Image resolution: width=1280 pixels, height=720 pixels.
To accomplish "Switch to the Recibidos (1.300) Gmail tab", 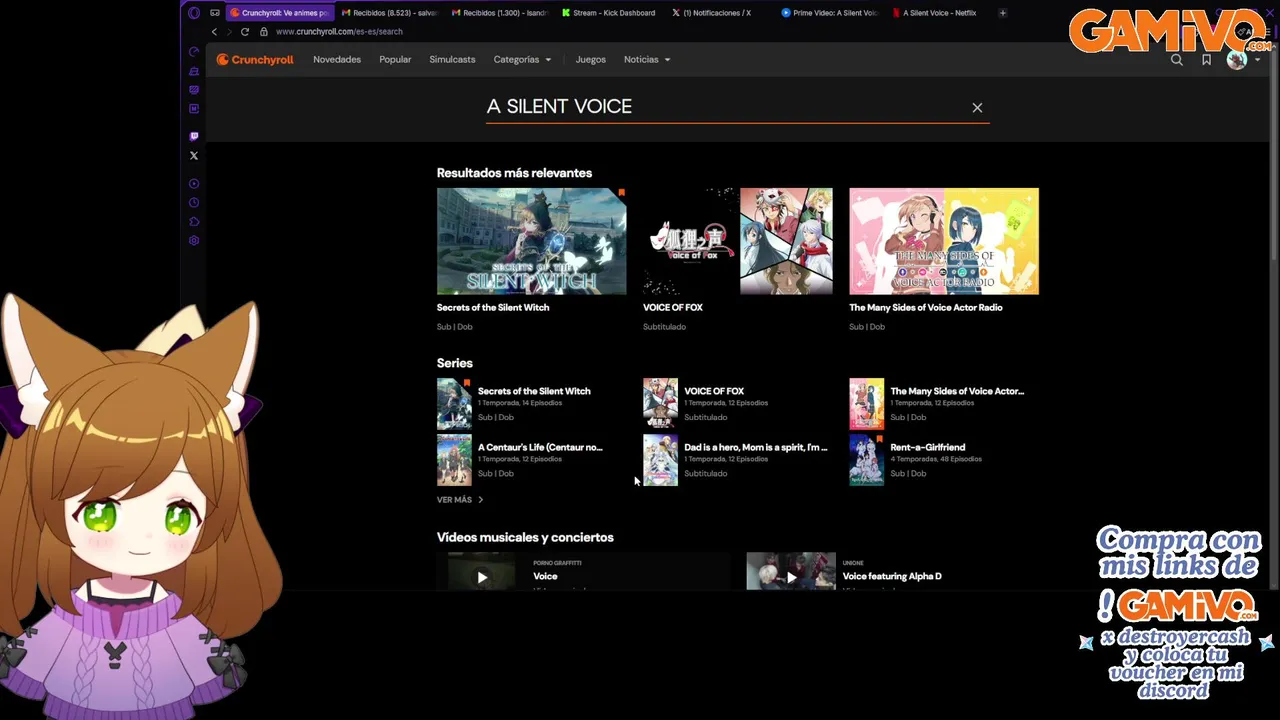I will [x=499, y=13].
